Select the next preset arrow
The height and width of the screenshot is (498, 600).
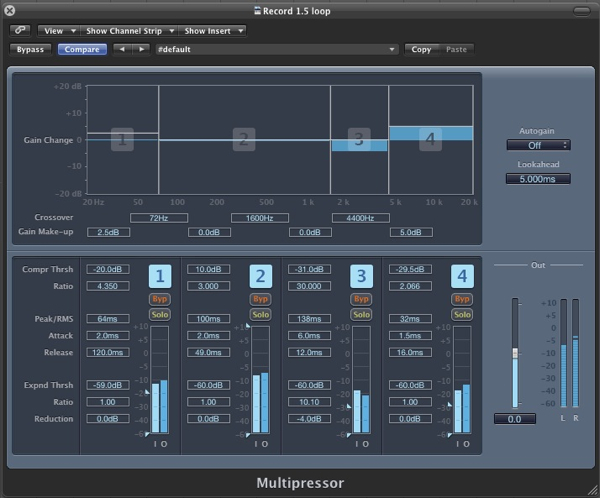141,49
